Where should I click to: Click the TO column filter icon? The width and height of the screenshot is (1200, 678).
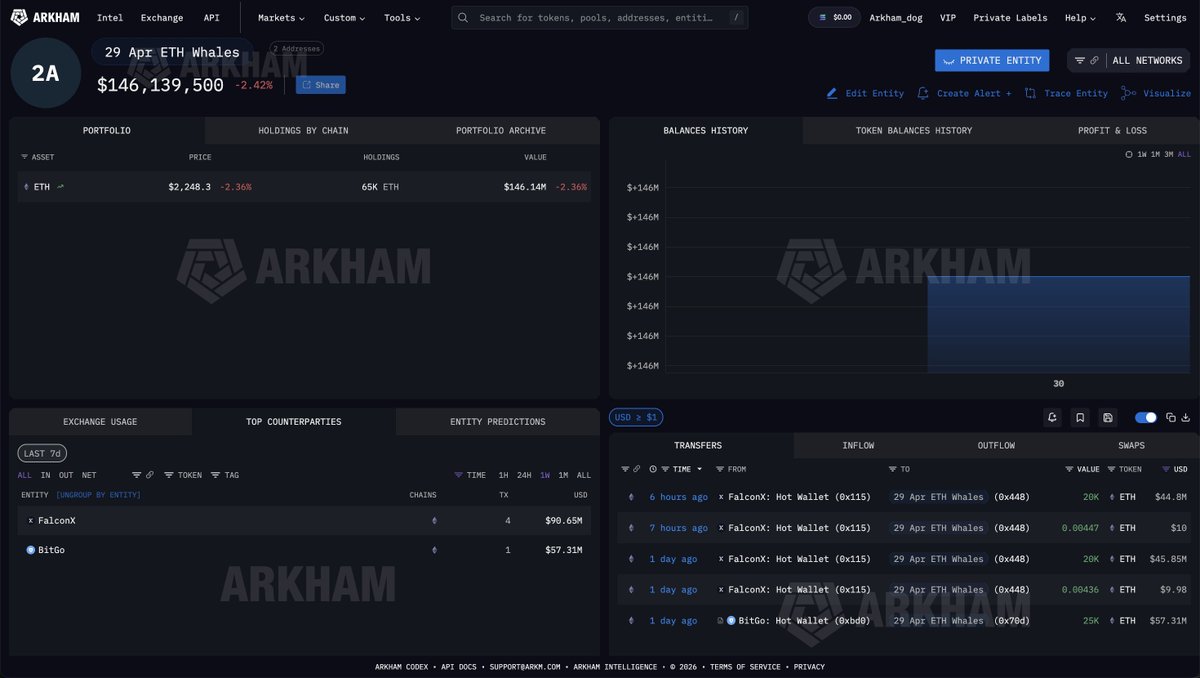[892, 469]
